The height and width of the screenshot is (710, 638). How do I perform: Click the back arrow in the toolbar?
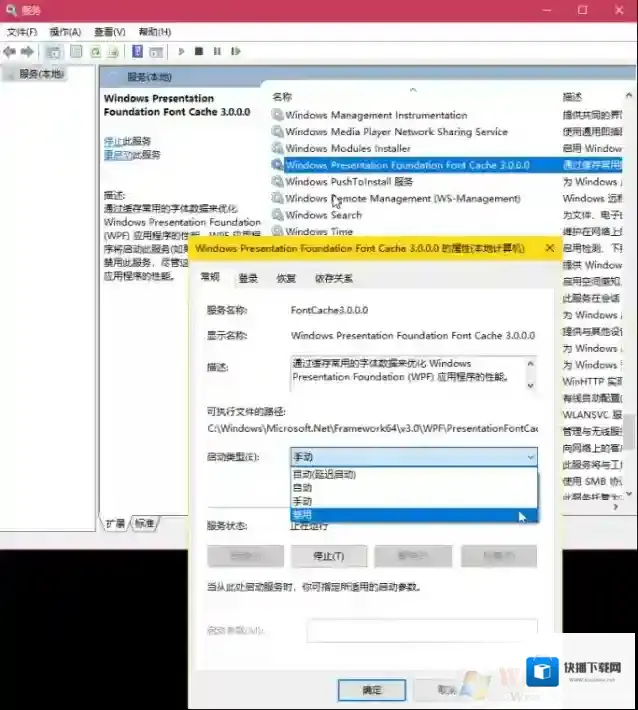(10, 51)
